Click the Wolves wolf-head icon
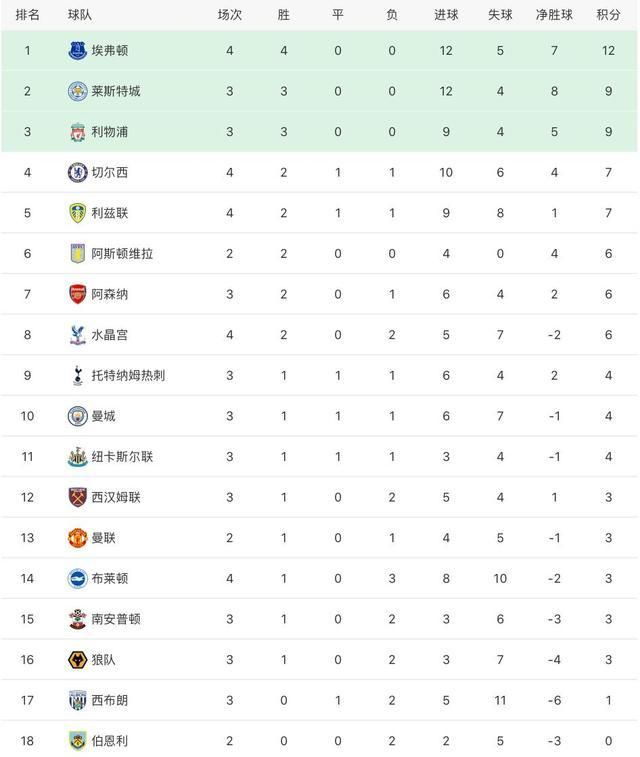 click(77, 659)
